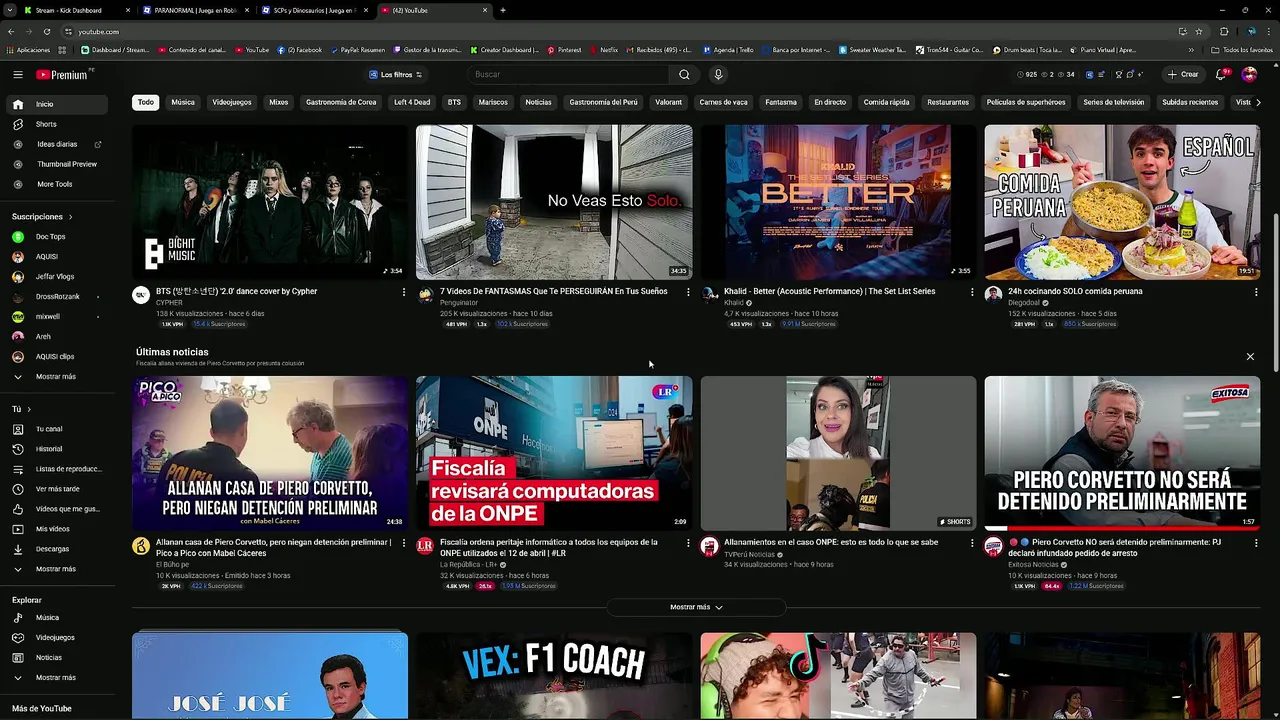Open the Facebook bookmark
The height and width of the screenshot is (720, 1280).
coord(300,50)
